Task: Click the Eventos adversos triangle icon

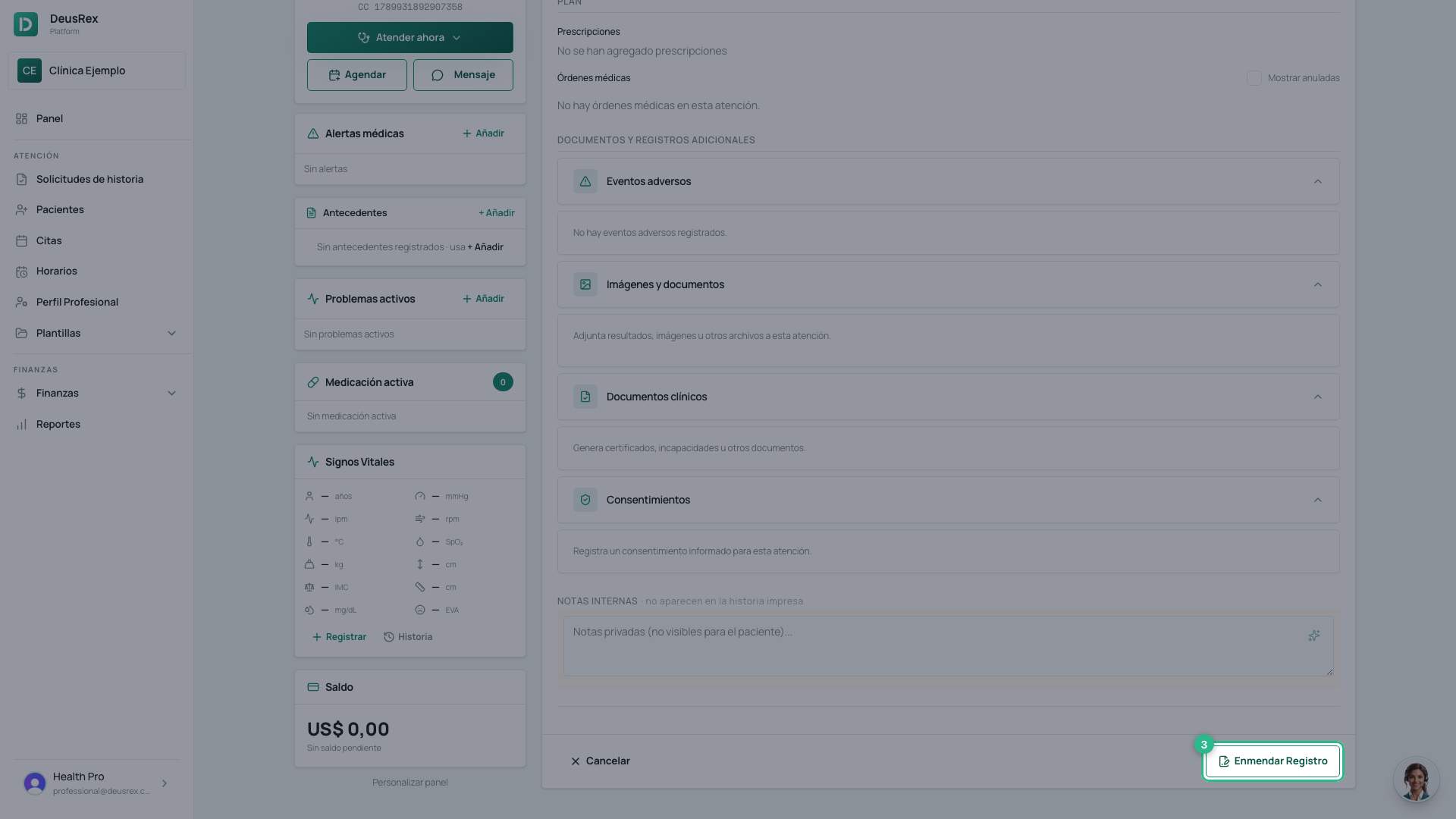Action: (585, 181)
